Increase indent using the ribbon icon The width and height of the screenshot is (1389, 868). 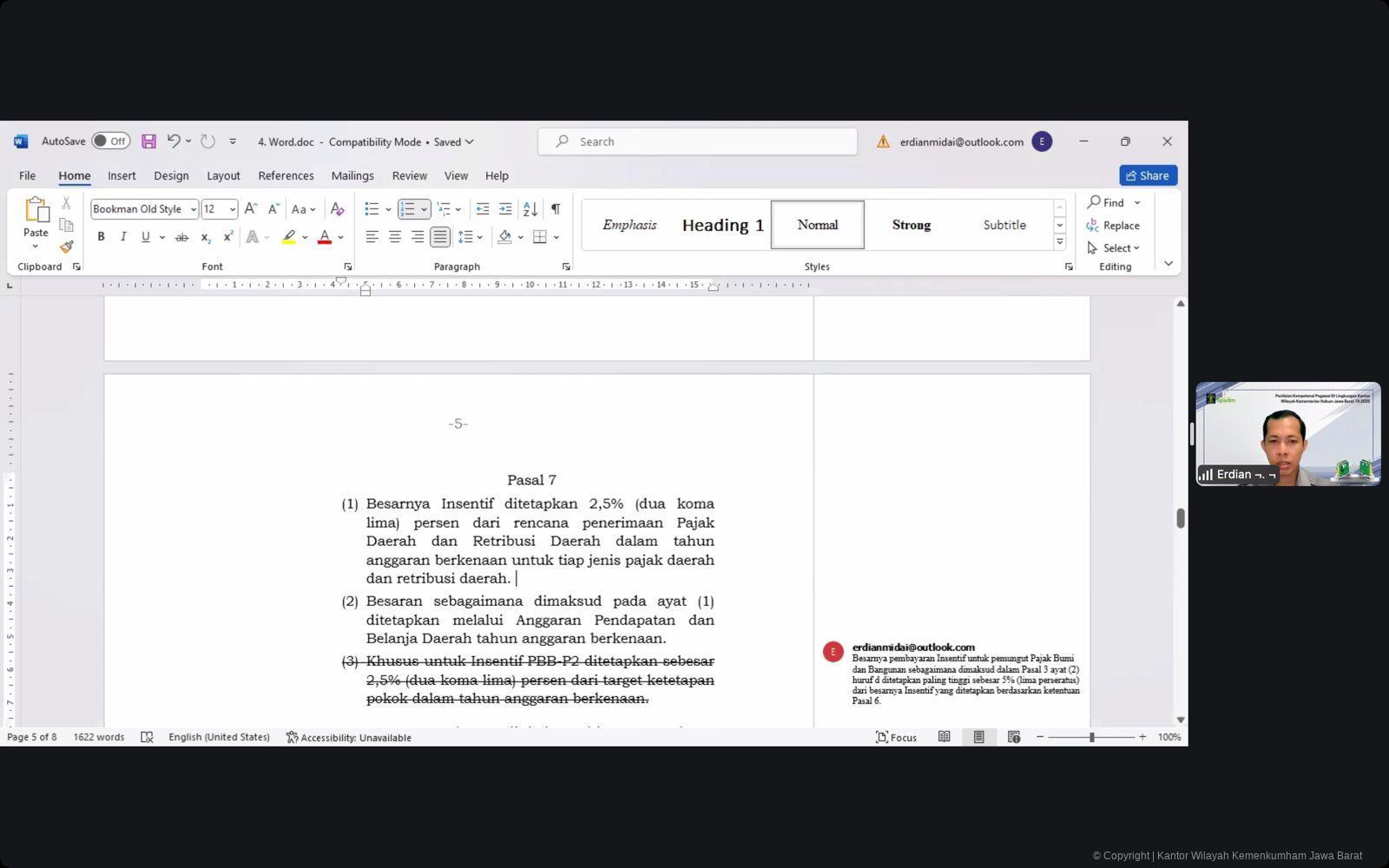tap(505, 209)
